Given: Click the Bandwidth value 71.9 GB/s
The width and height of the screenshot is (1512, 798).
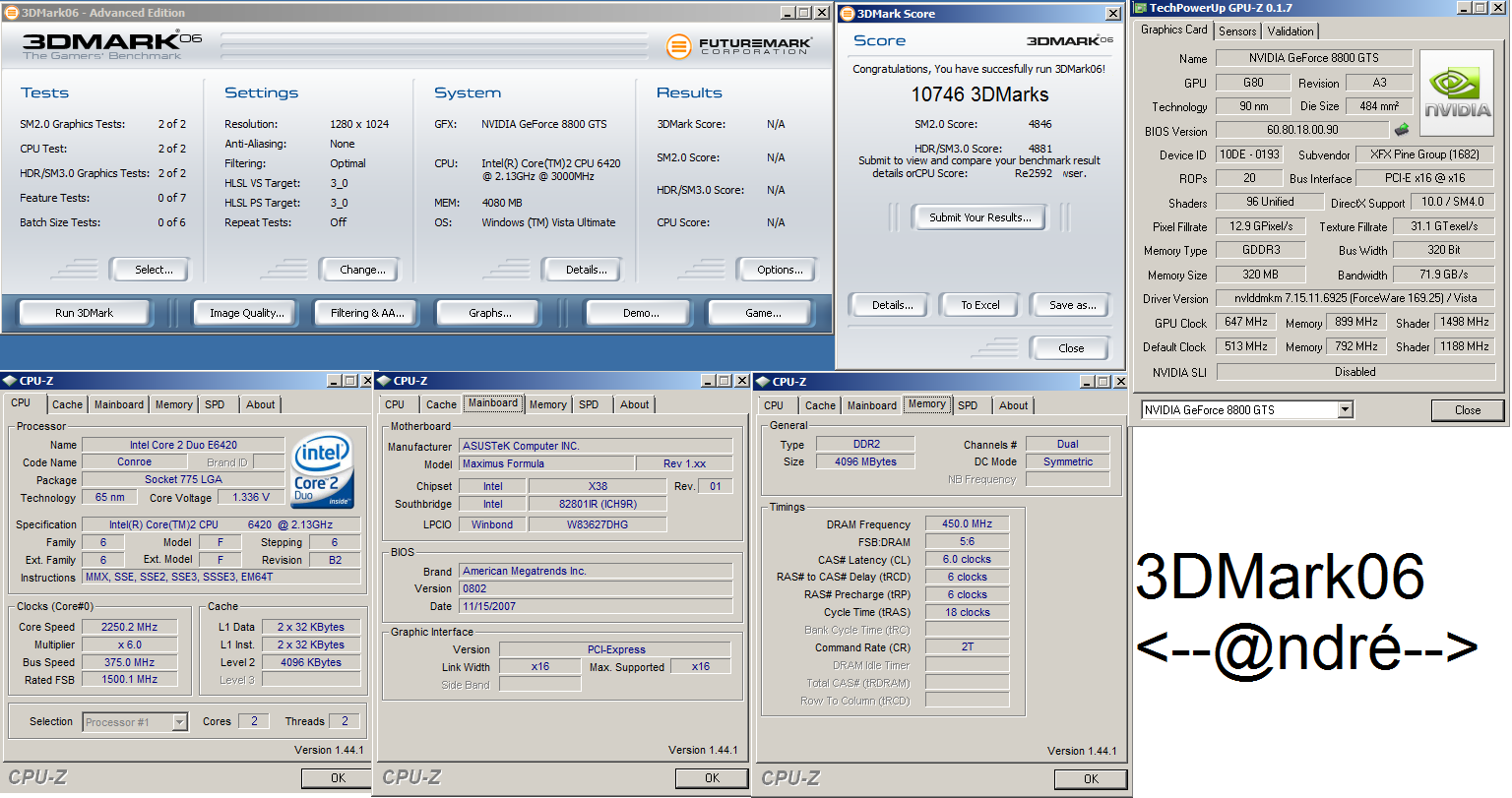Looking at the screenshot, I should (x=1444, y=275).
